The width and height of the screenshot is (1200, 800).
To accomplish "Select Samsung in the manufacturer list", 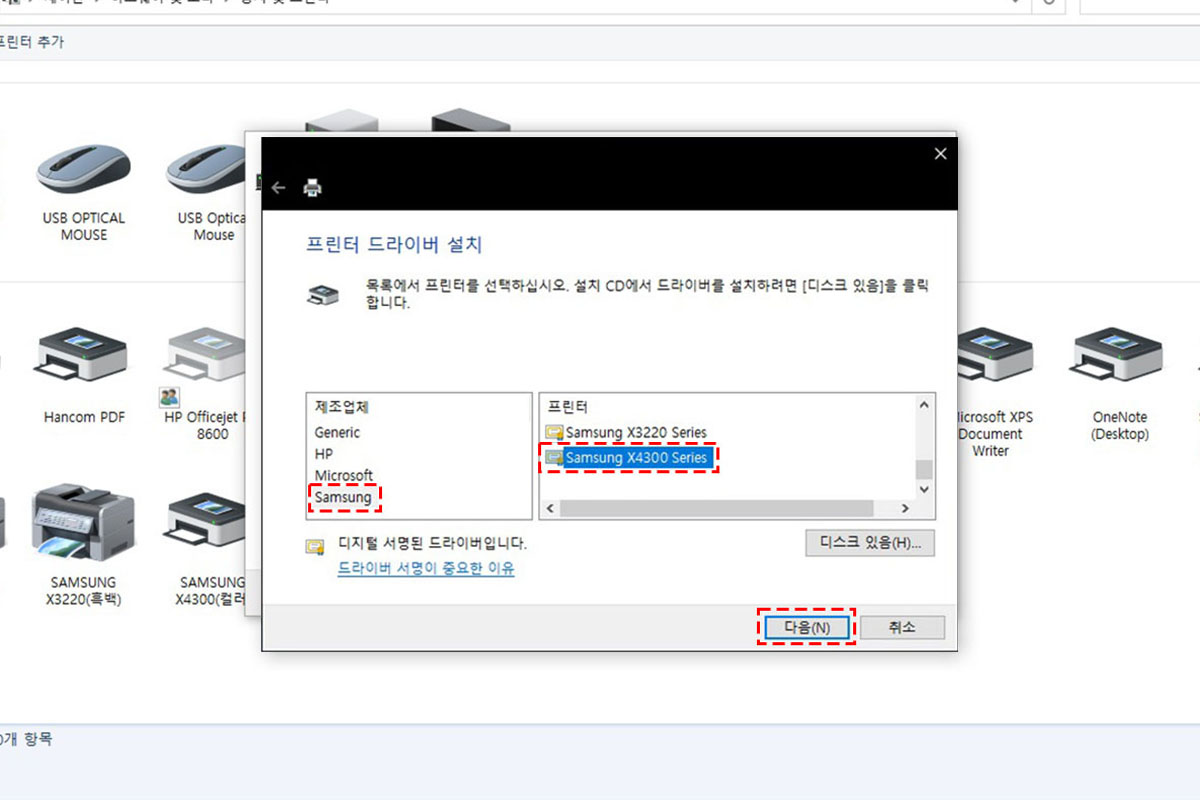I will tap(343, 496).
